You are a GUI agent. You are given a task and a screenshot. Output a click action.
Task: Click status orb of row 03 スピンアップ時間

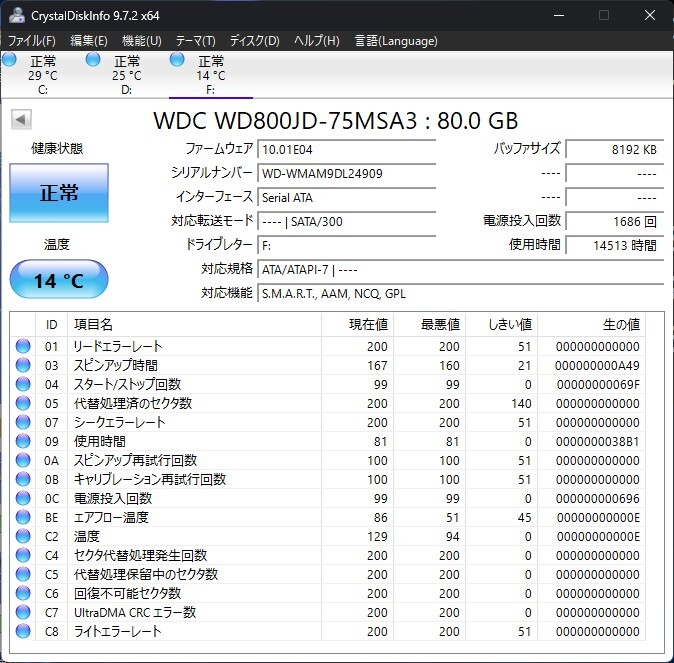(x=23, y=365)
